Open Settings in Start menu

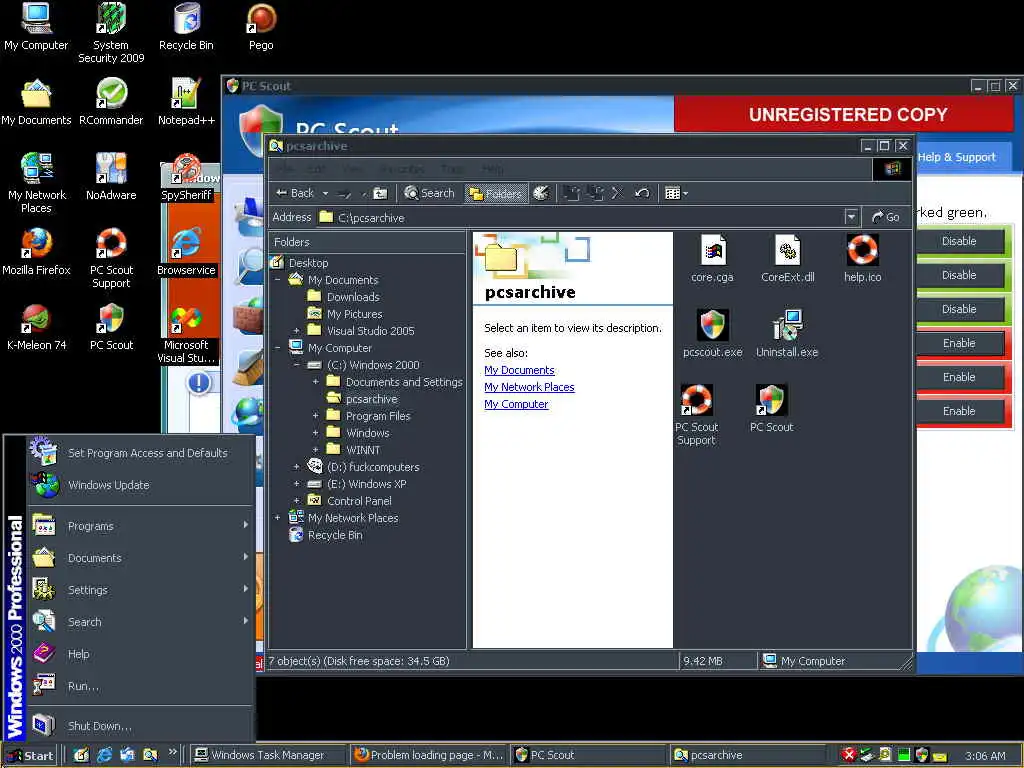click(x=140, y=590)
